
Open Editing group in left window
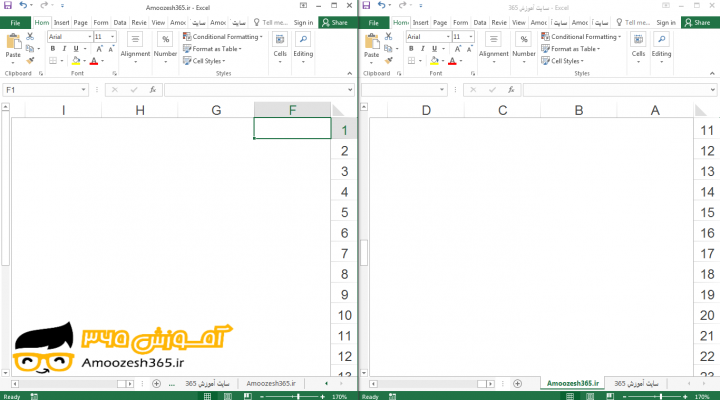coord(303,47)
